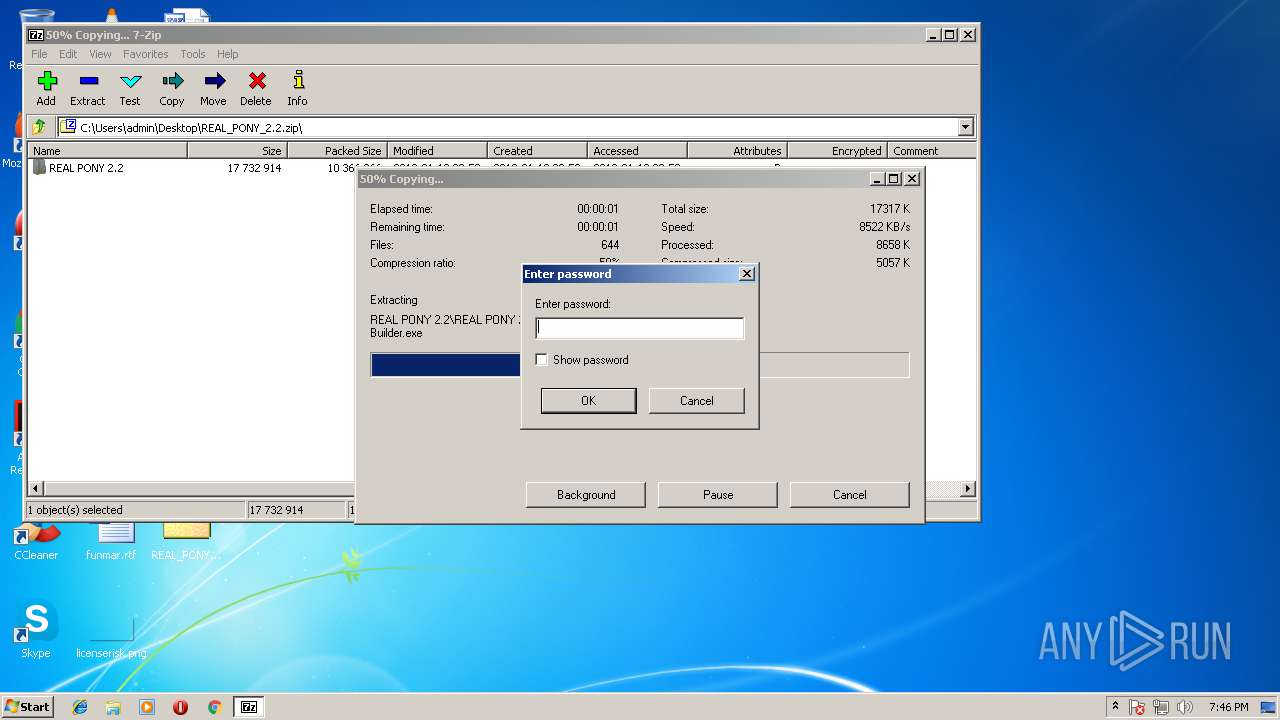Open the Windows Start menu
This screenshot has width=1280, height=720.
click(27, 707)
